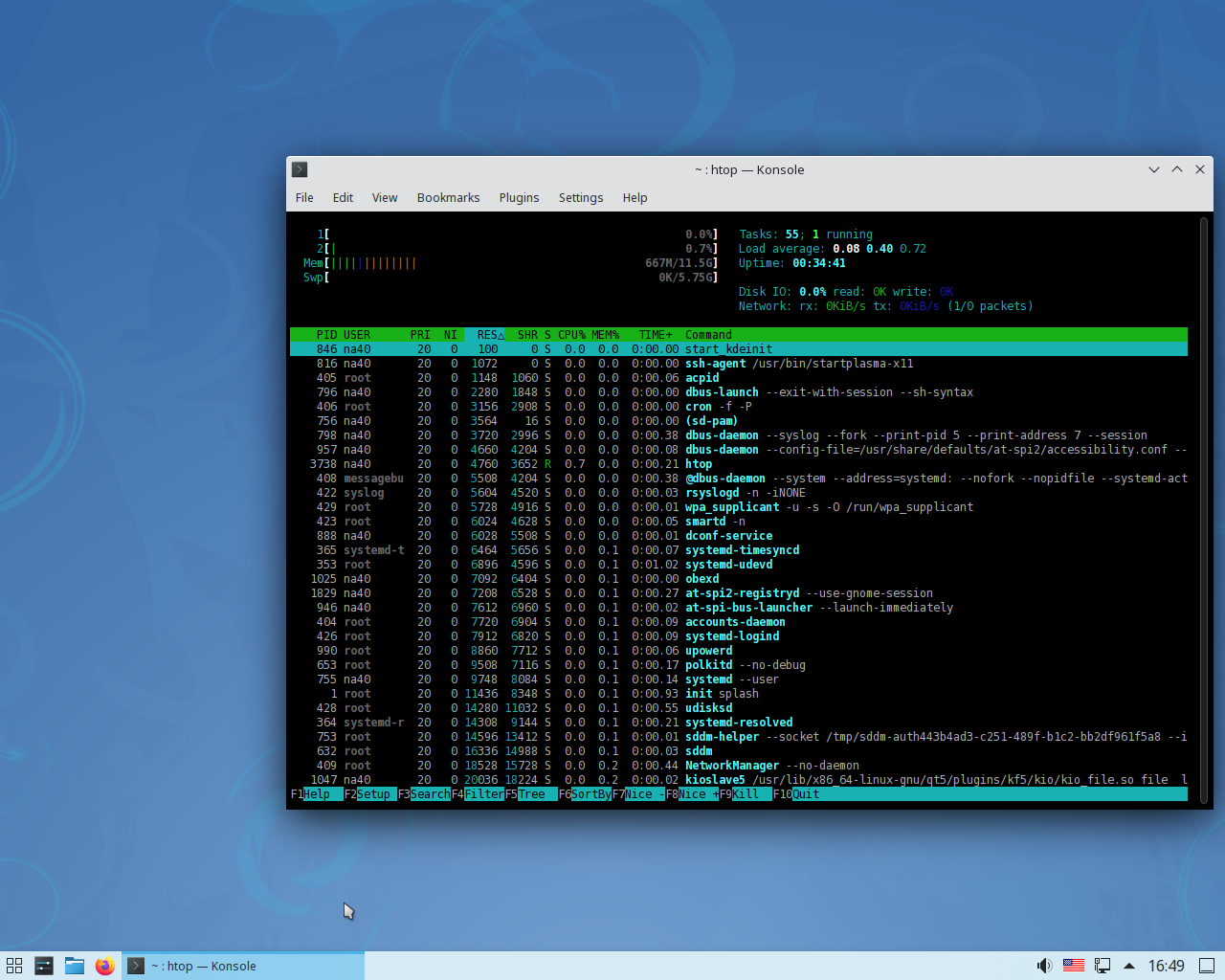Open the View menu
The image size is (1225, 980).
click(x=385, y=197)
